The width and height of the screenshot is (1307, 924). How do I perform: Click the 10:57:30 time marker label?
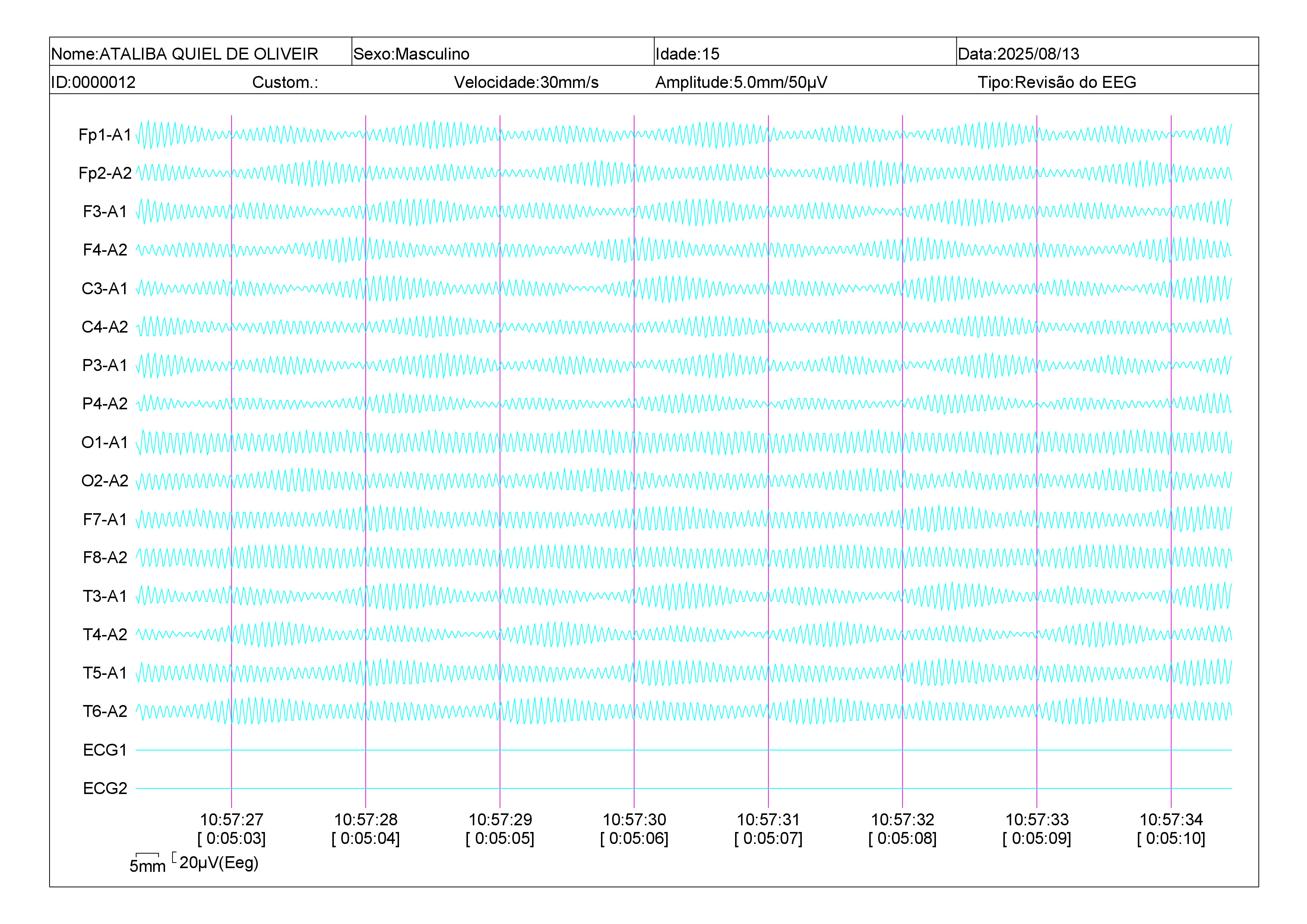pyautogui.click(x=634, y=820)
